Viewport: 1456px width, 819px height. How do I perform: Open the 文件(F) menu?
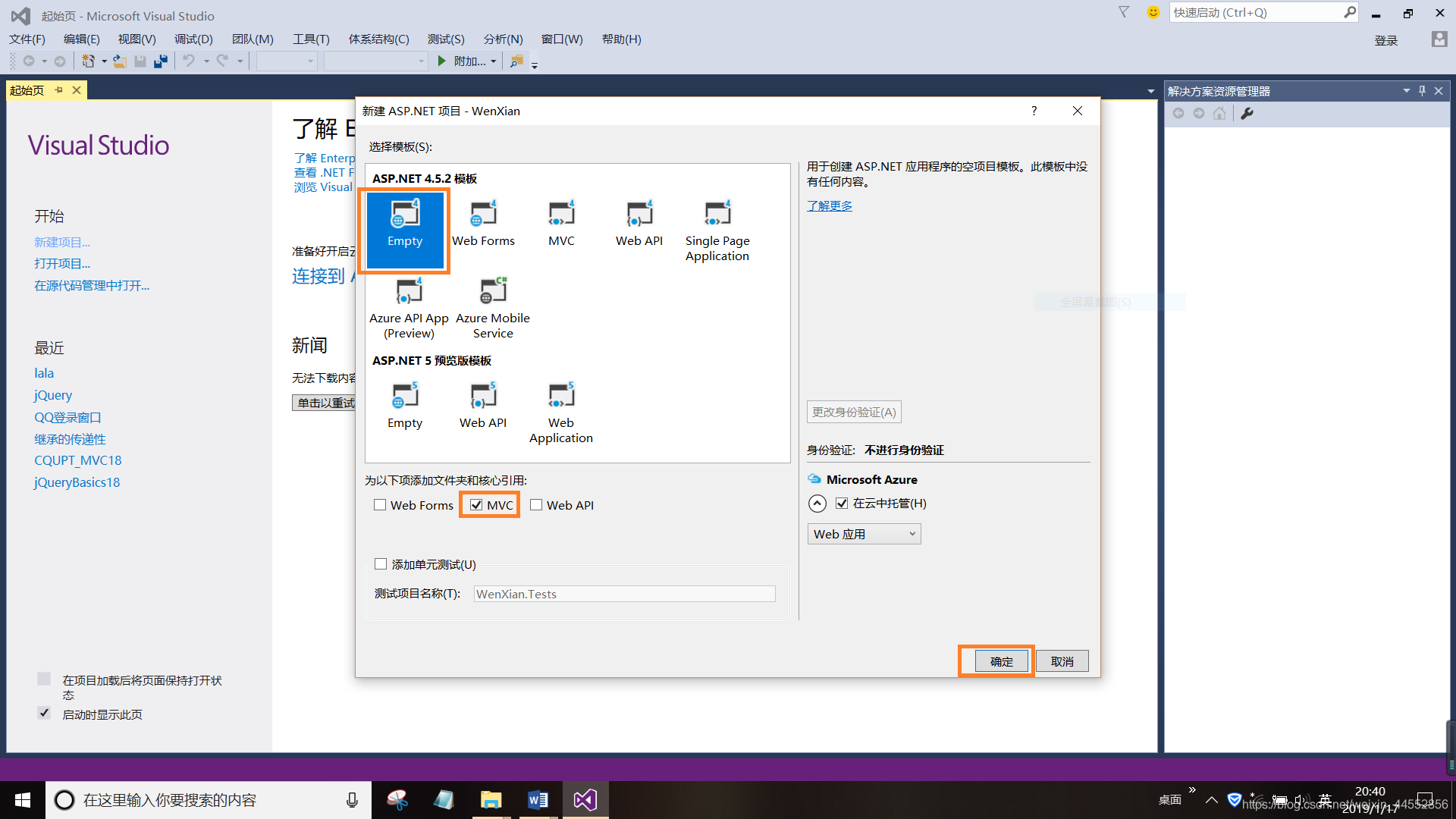(27, 39)
